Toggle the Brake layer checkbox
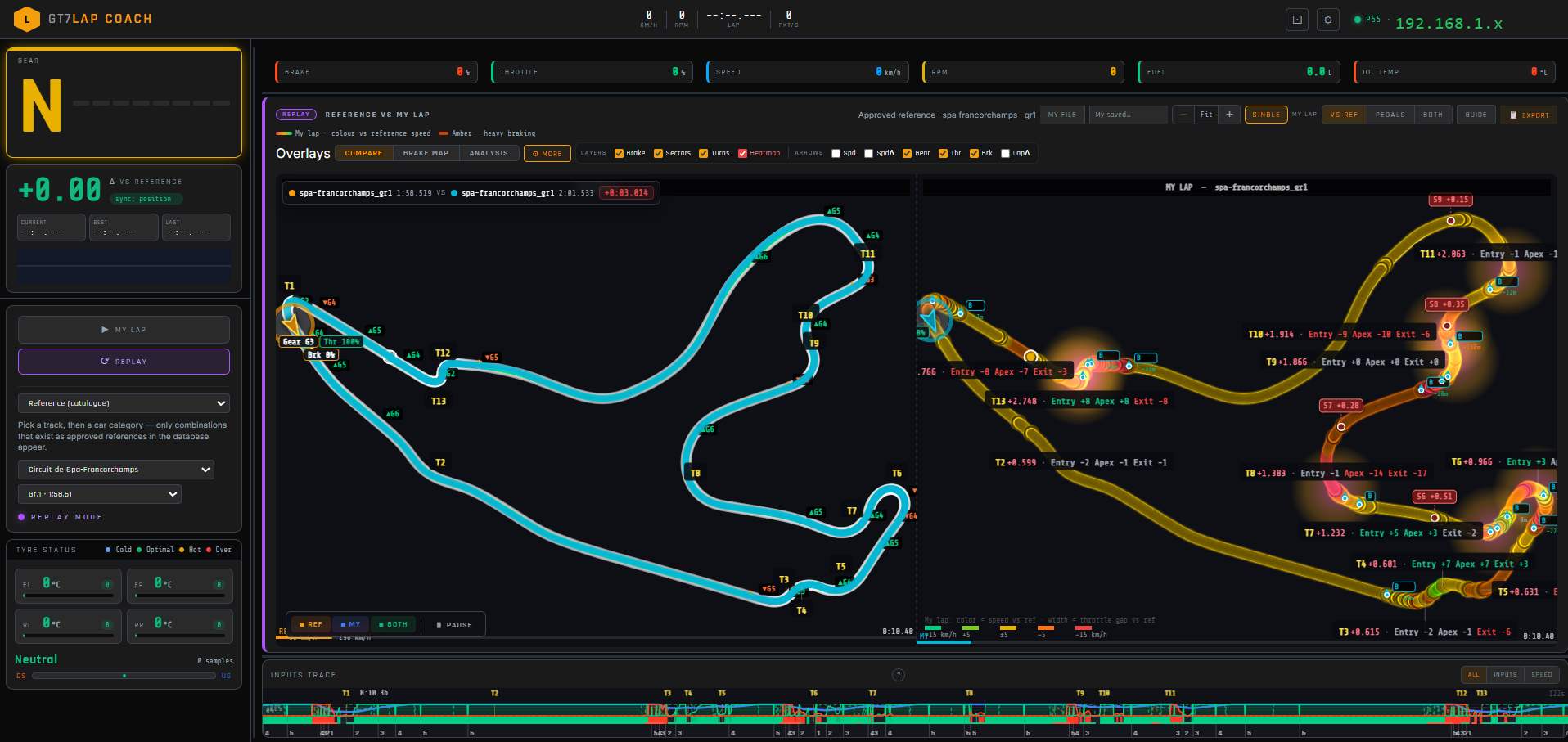 (x=620, y=153)
